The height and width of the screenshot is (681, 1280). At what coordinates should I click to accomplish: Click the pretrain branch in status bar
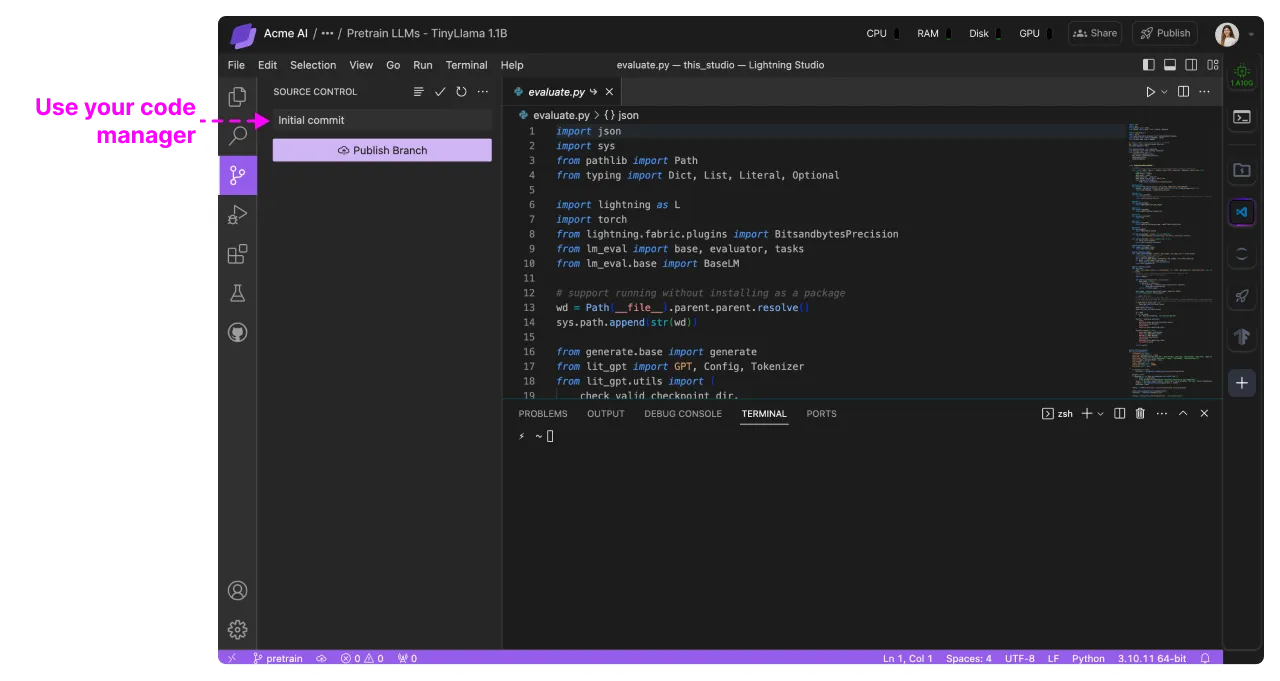point(277,658)
